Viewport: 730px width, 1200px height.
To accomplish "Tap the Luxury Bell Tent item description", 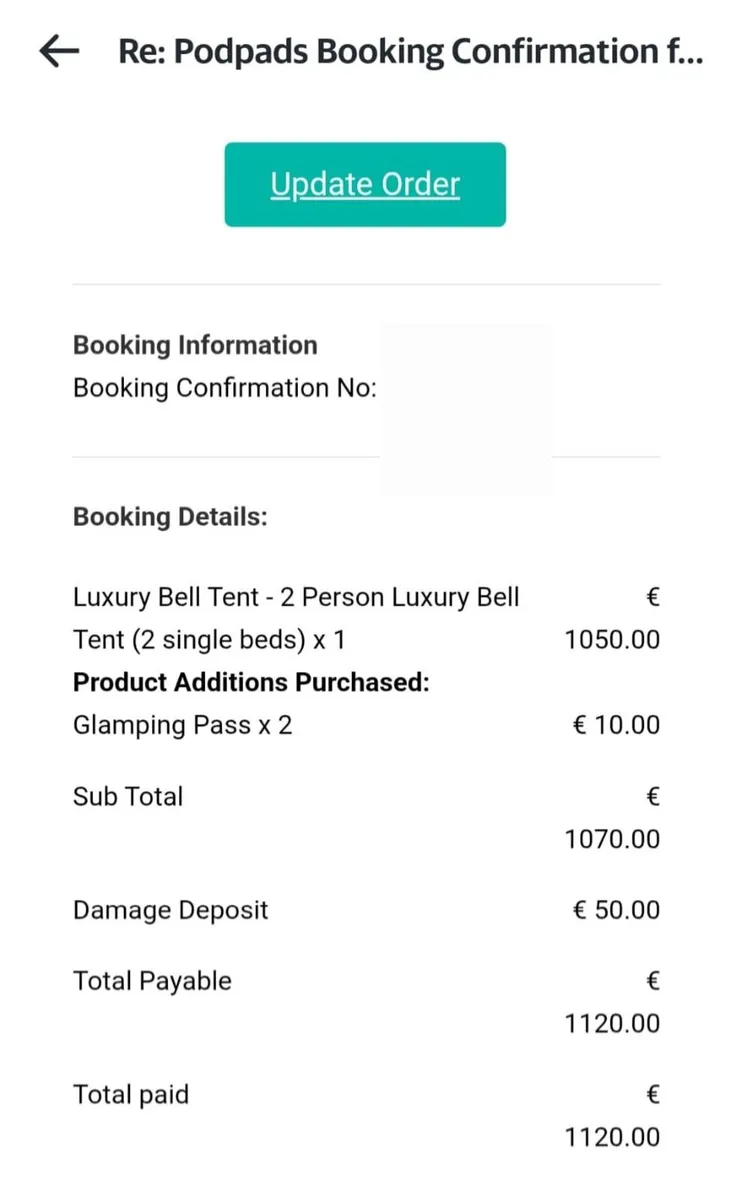I will [296, 618].
